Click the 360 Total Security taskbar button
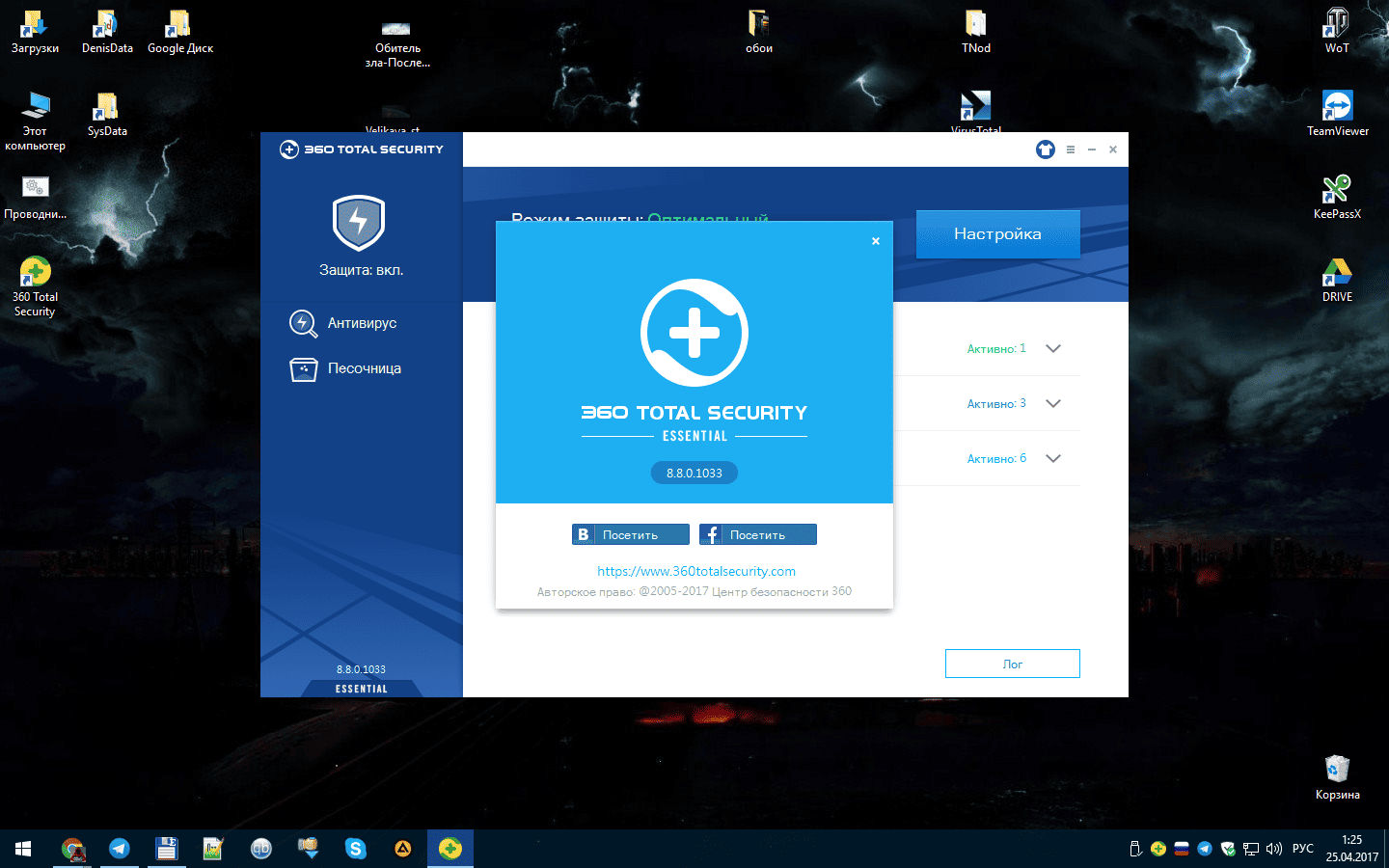 click(450, 849)
